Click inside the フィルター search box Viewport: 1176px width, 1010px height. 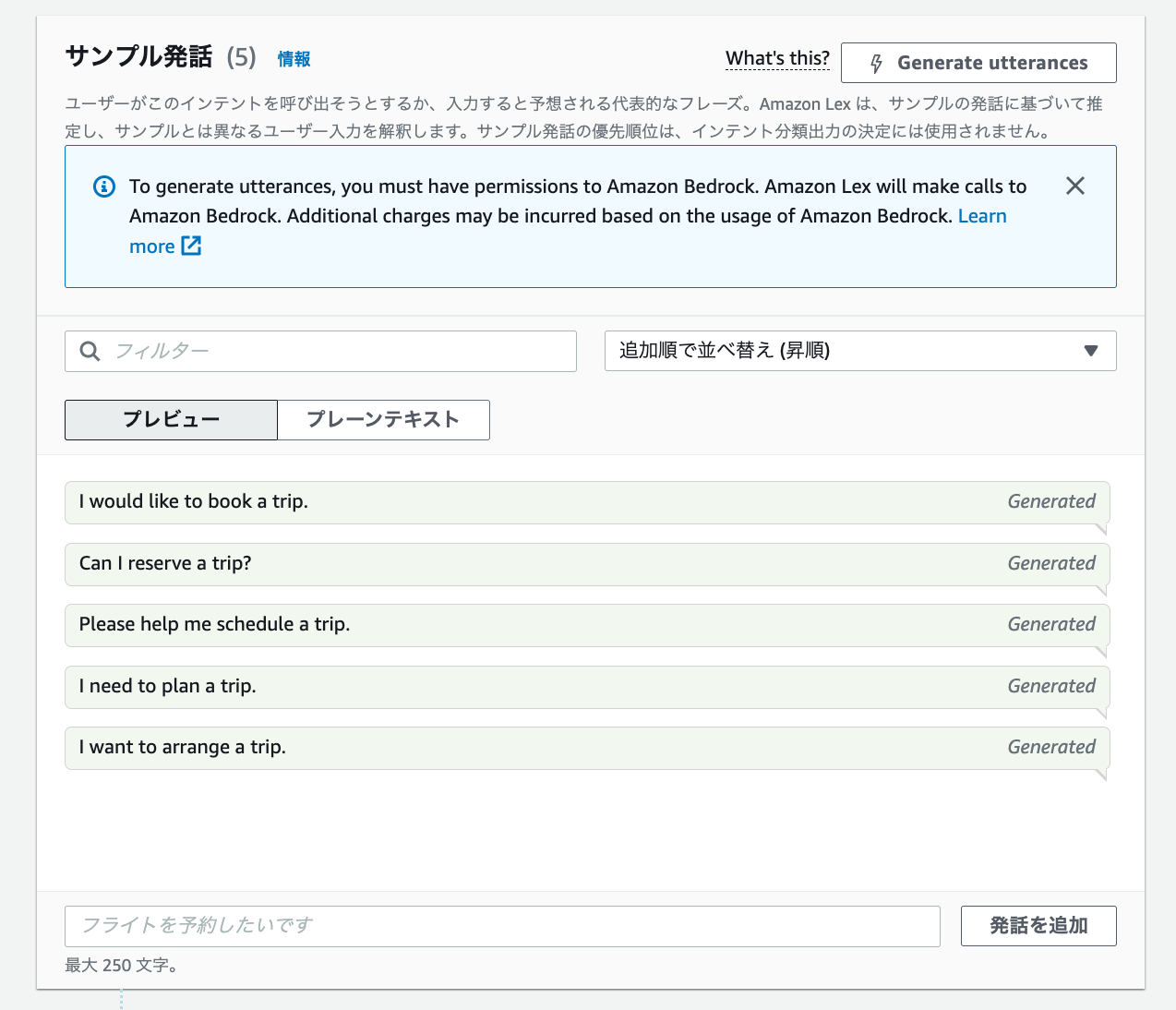click(320, 351)
